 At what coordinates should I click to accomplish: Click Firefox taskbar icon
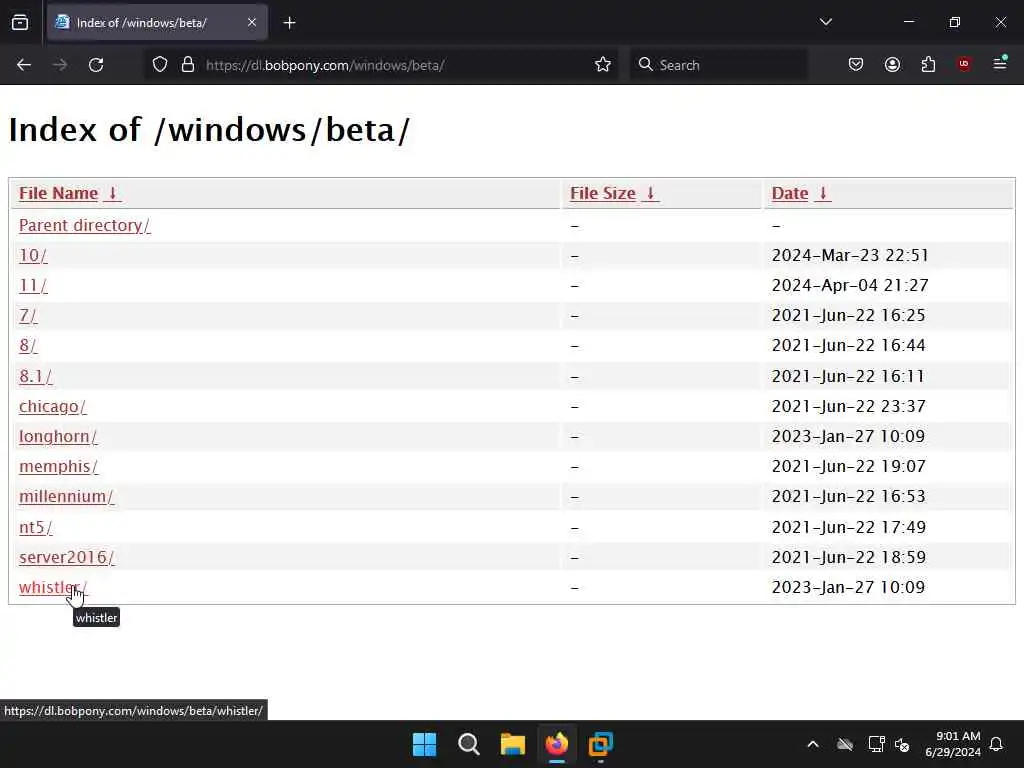tap(556, 744)
